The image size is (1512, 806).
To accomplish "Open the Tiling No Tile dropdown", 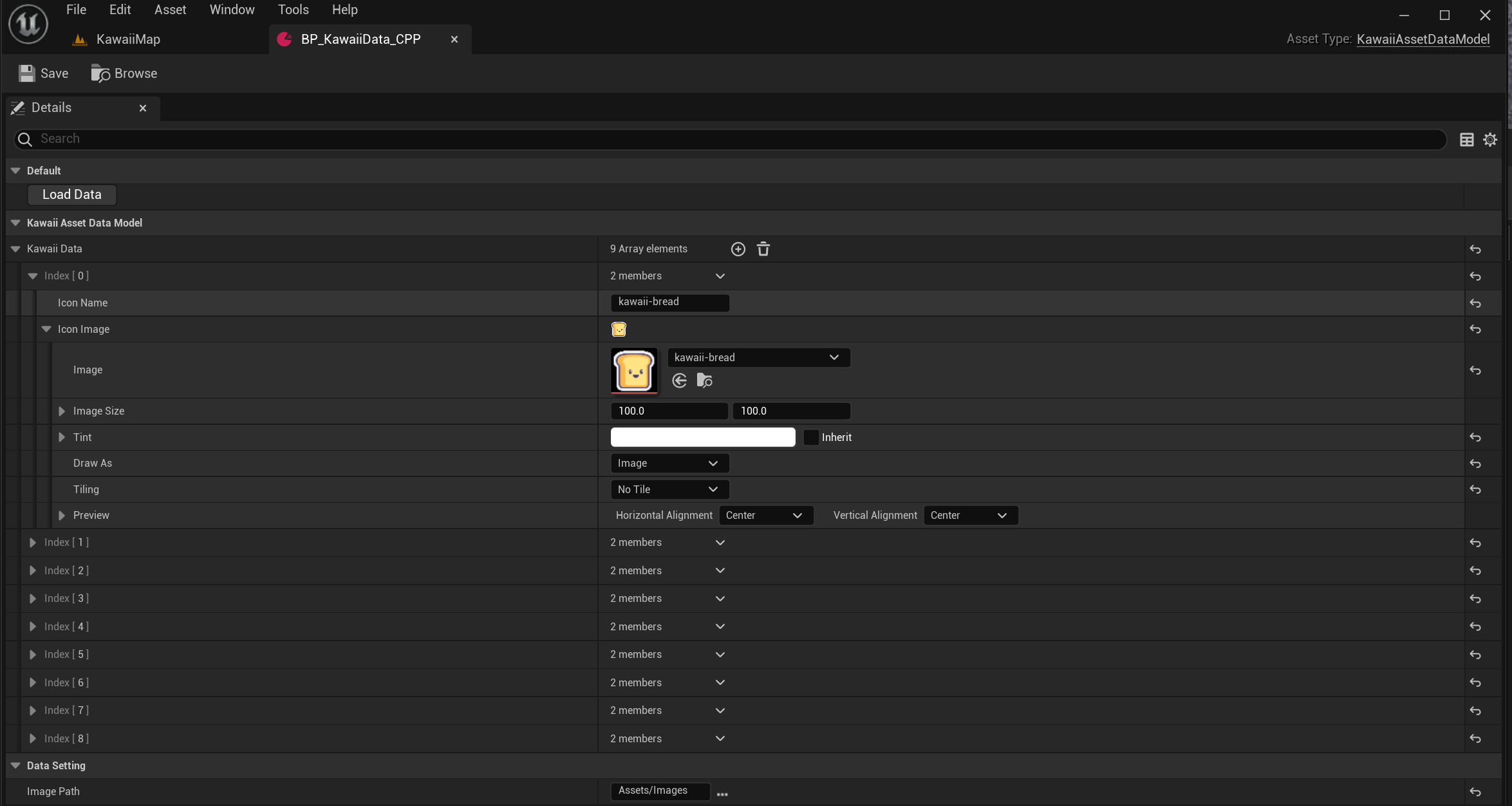I will [x=669, y=489].
